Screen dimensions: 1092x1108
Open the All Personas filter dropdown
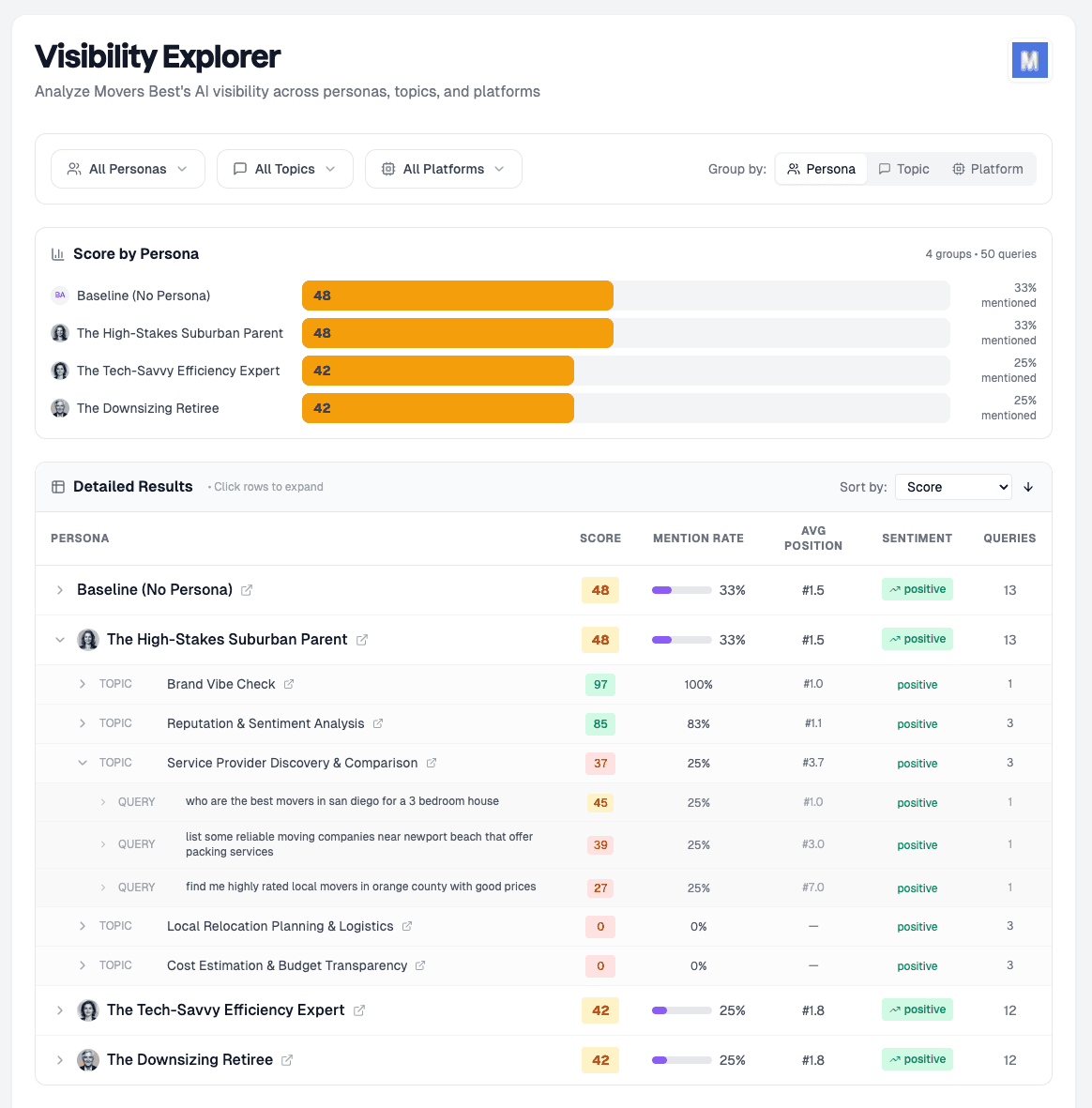pos(128,169)
